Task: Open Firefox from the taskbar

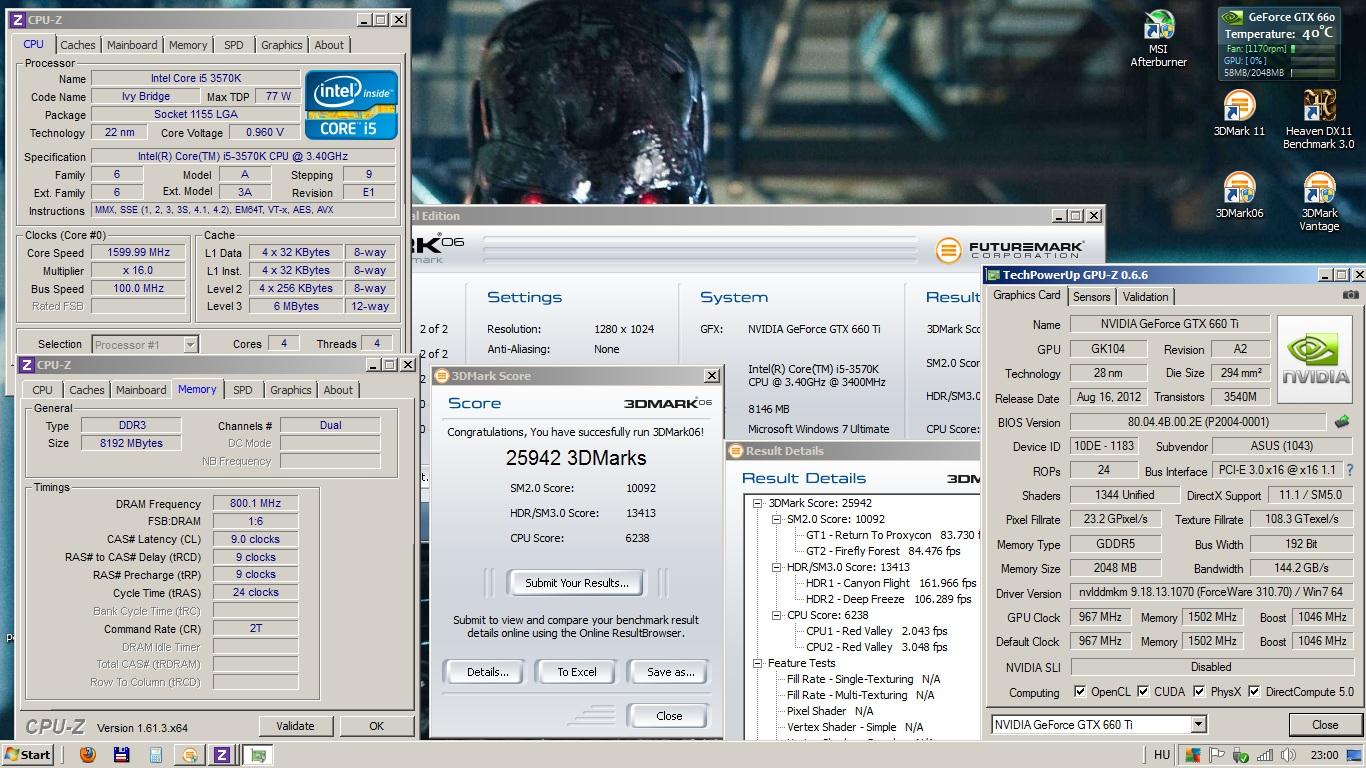Action: [x=87, y=755]
